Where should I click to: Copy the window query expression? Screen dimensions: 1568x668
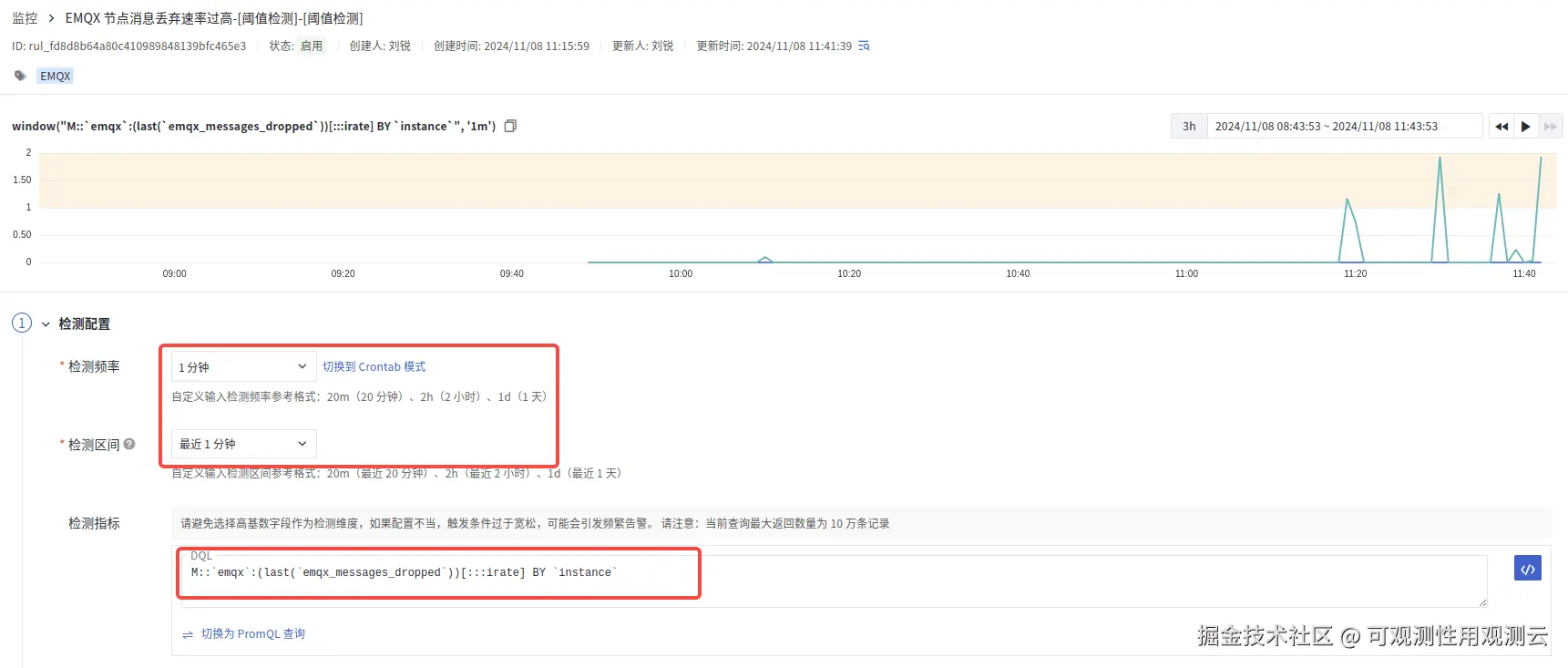(x=510, y=126)
